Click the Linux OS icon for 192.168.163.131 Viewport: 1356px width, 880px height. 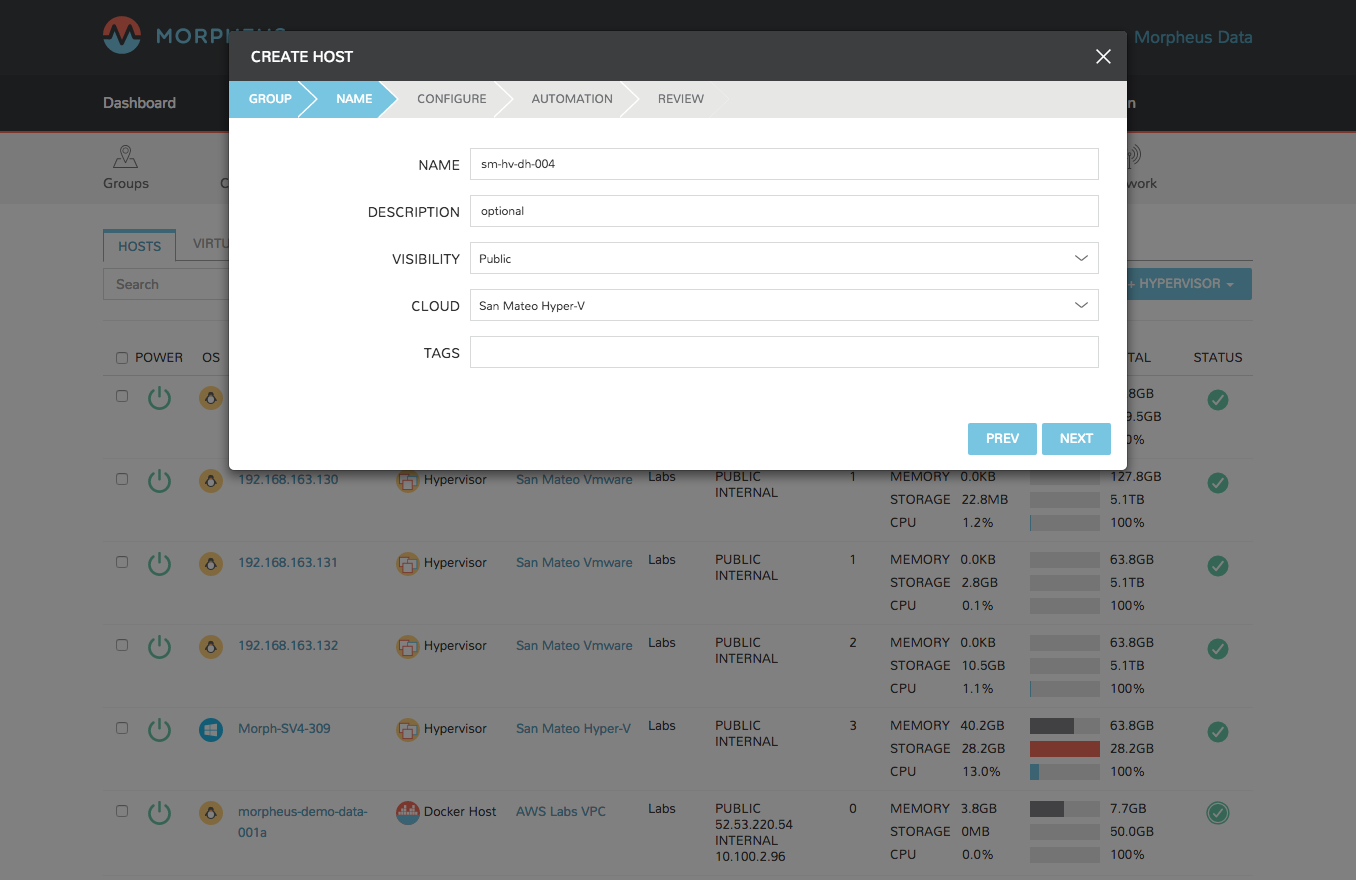click(210, 564)
